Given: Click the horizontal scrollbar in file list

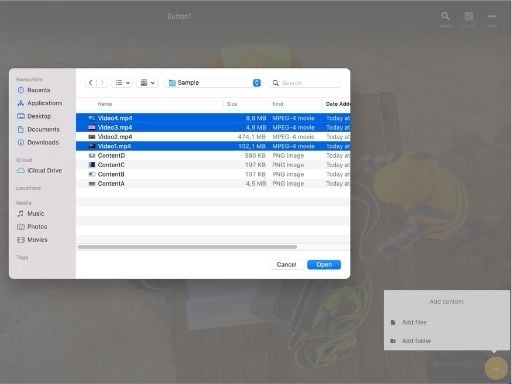Looking at the screenshot, I should click(x=187, y=247).
